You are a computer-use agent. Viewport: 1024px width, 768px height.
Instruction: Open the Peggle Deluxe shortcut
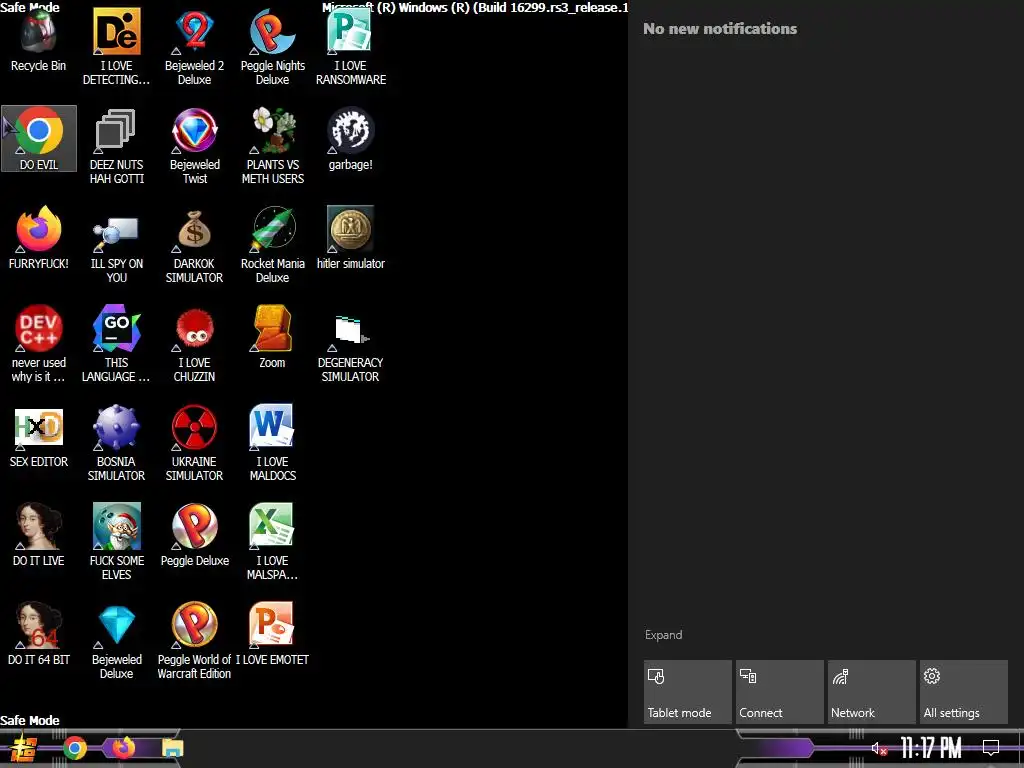coord(194,535)
